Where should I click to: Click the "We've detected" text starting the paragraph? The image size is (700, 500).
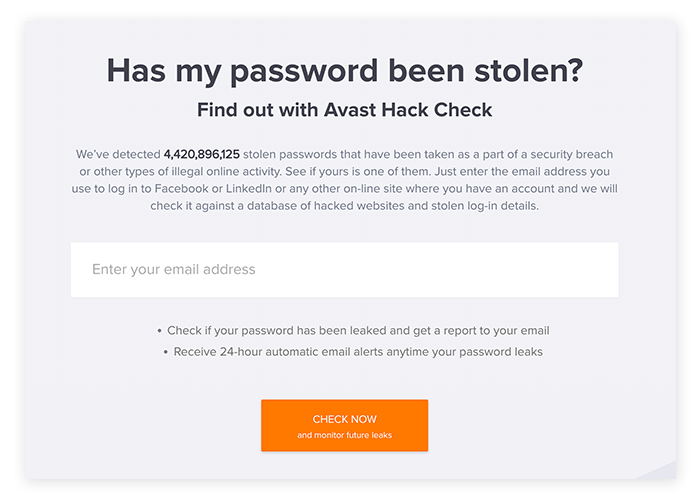(x=117, y=155)
